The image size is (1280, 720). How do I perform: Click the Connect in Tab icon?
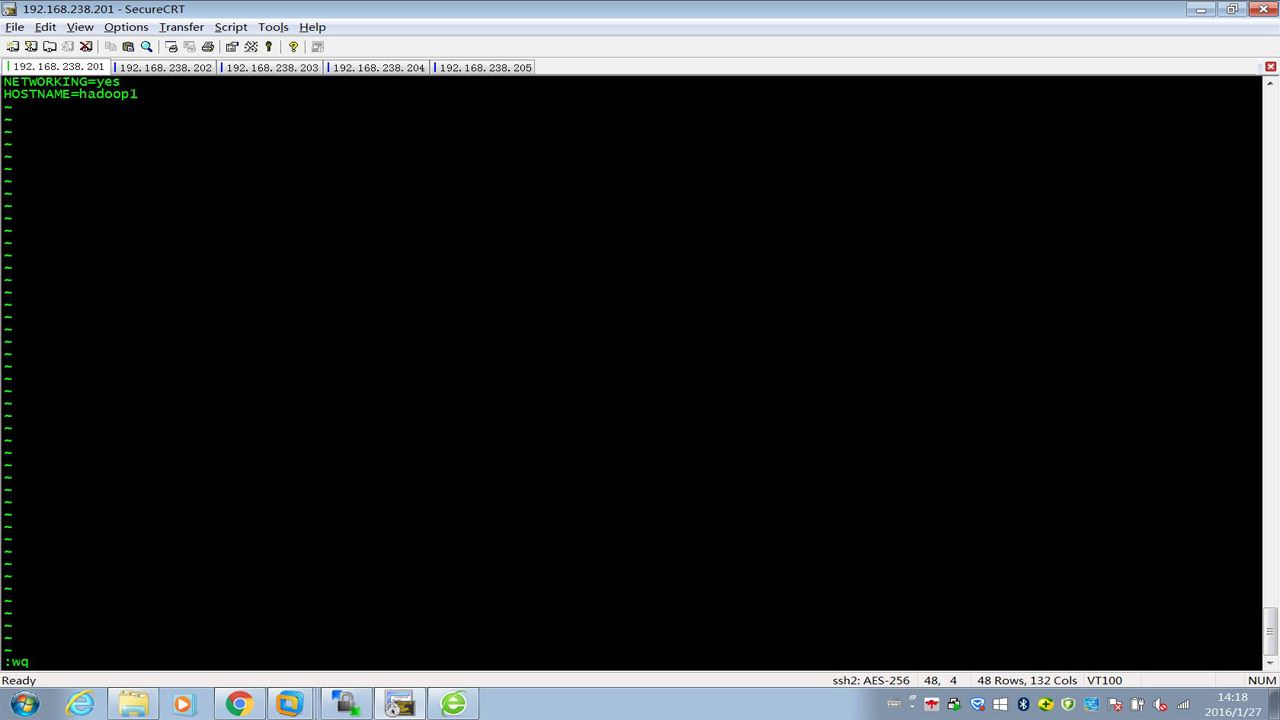click(x=50, y=46)
